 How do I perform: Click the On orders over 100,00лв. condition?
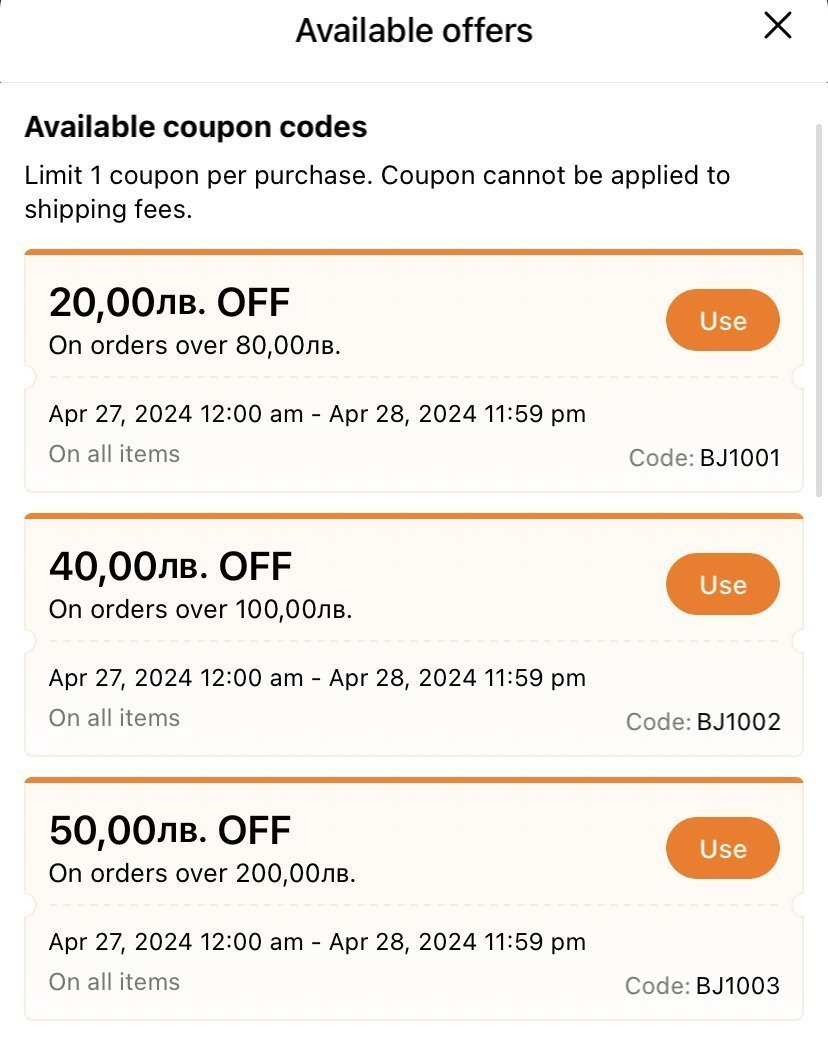coord(200,610)
